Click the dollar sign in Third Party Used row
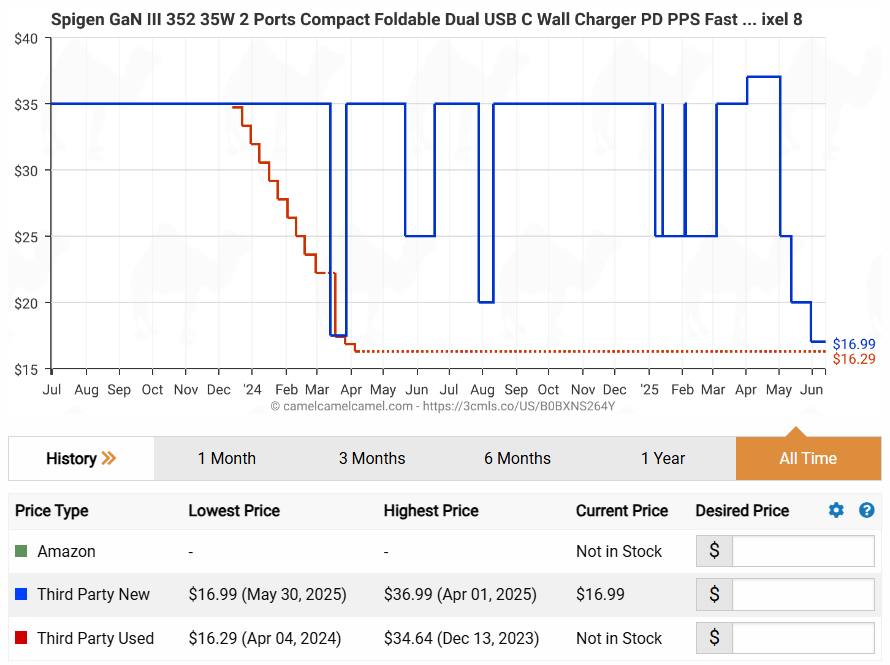 714,638
